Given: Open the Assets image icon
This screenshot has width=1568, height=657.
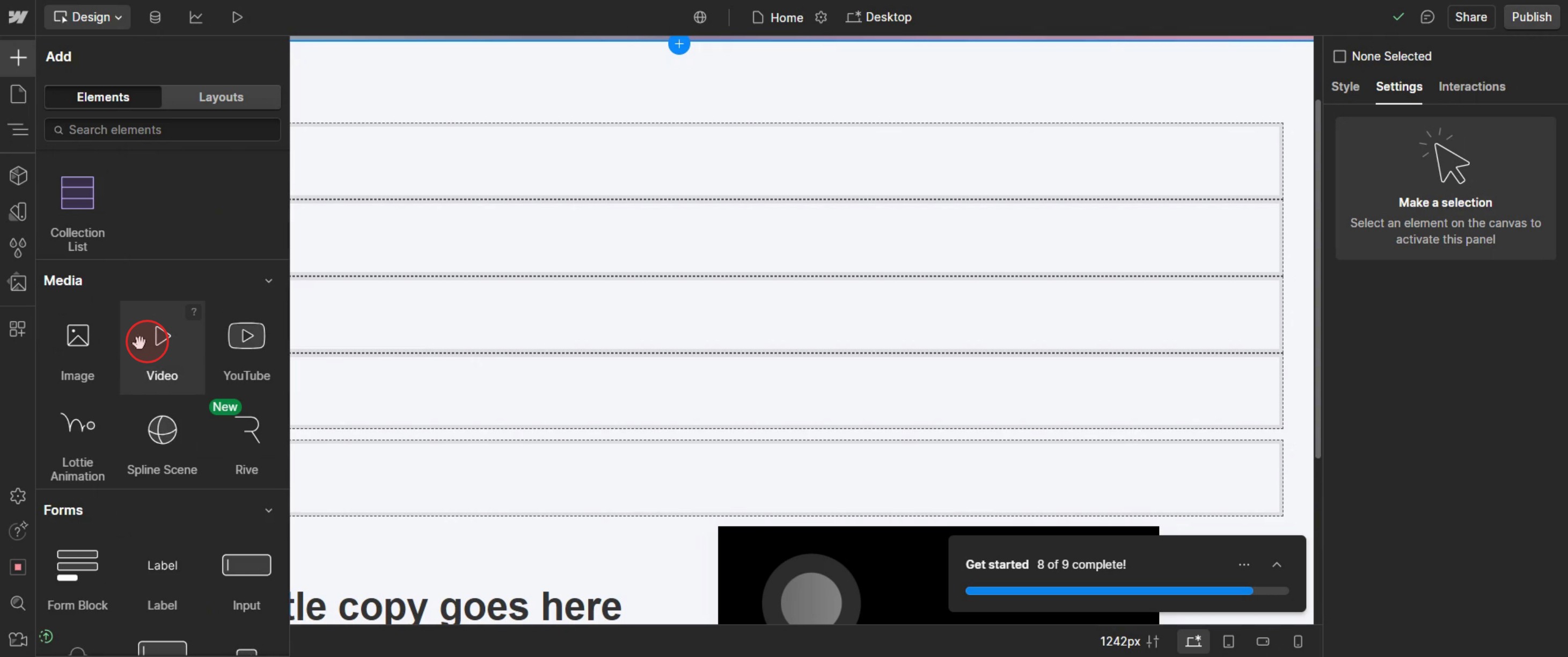Looking at the screenshot, I should point(18,282).
